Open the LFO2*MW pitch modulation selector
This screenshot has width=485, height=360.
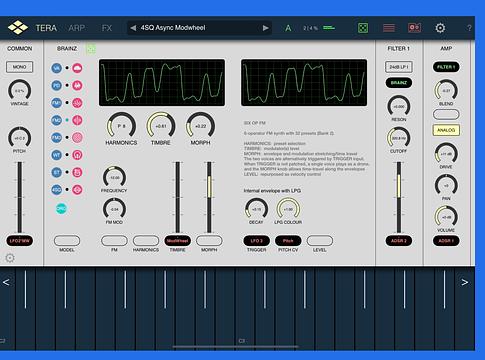[x=19, y=241]
